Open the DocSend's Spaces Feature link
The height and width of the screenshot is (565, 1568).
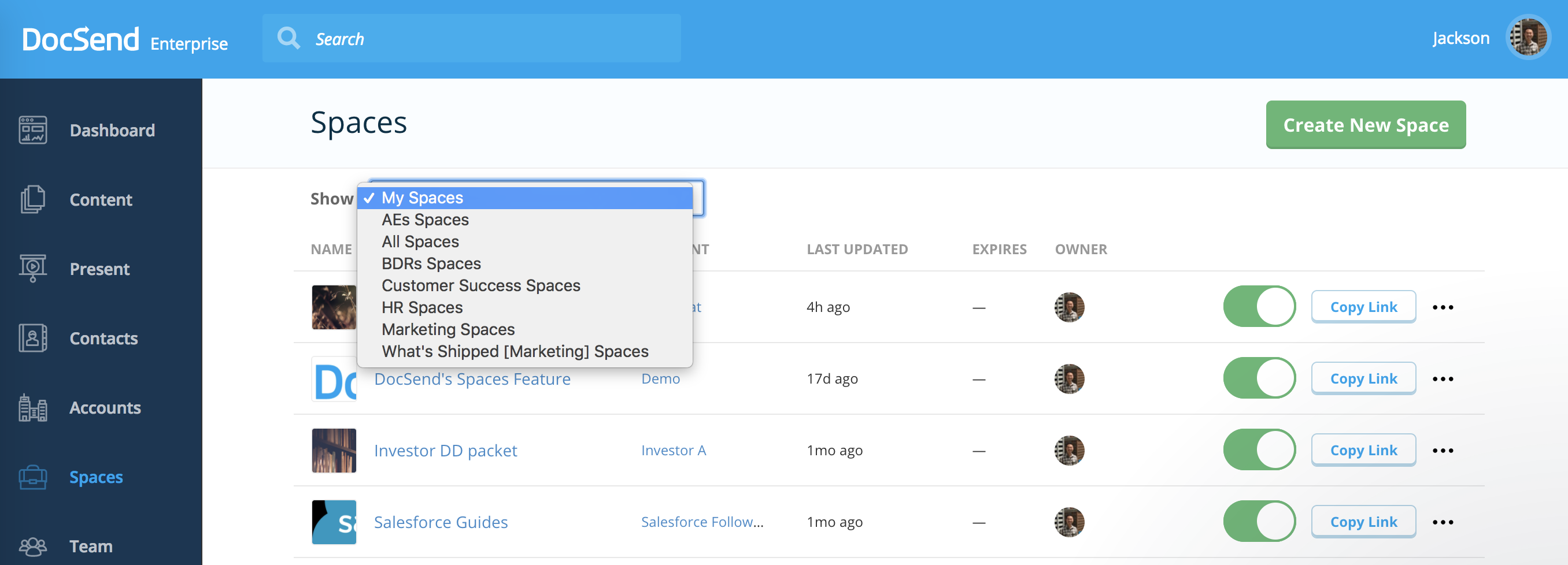click(x=472, y=379)
